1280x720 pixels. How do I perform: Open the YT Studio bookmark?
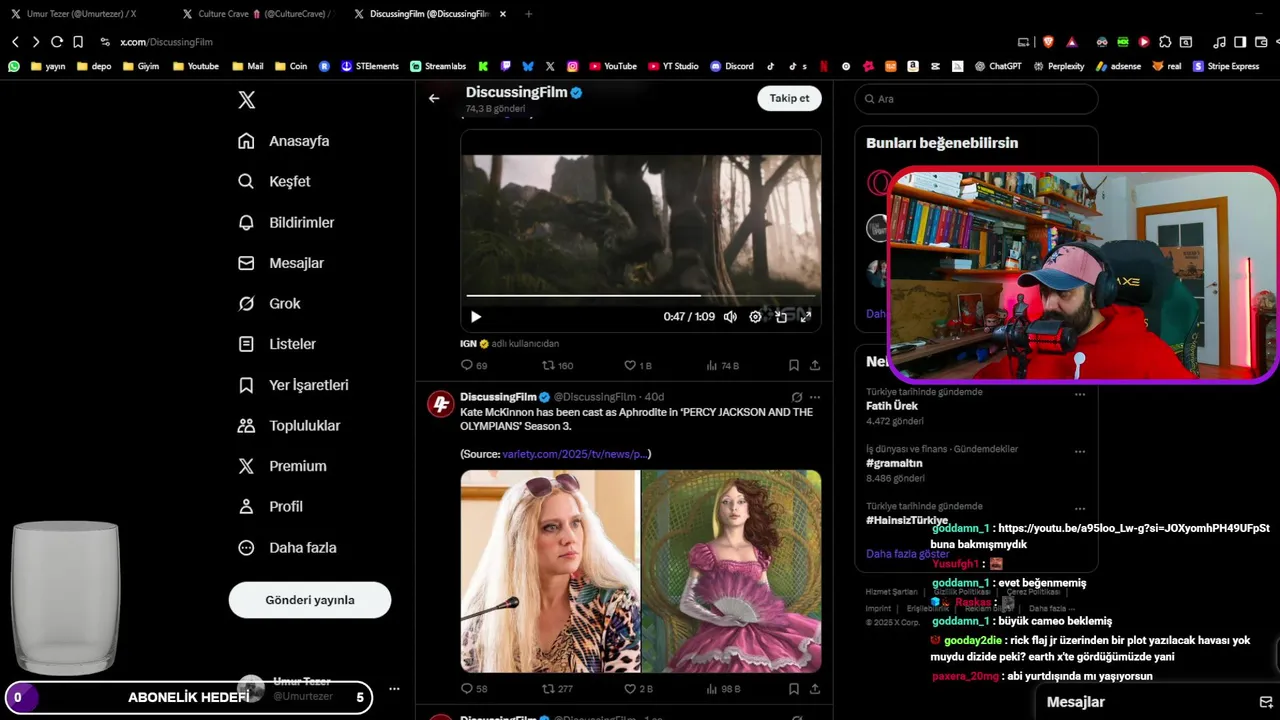point(673,66)
